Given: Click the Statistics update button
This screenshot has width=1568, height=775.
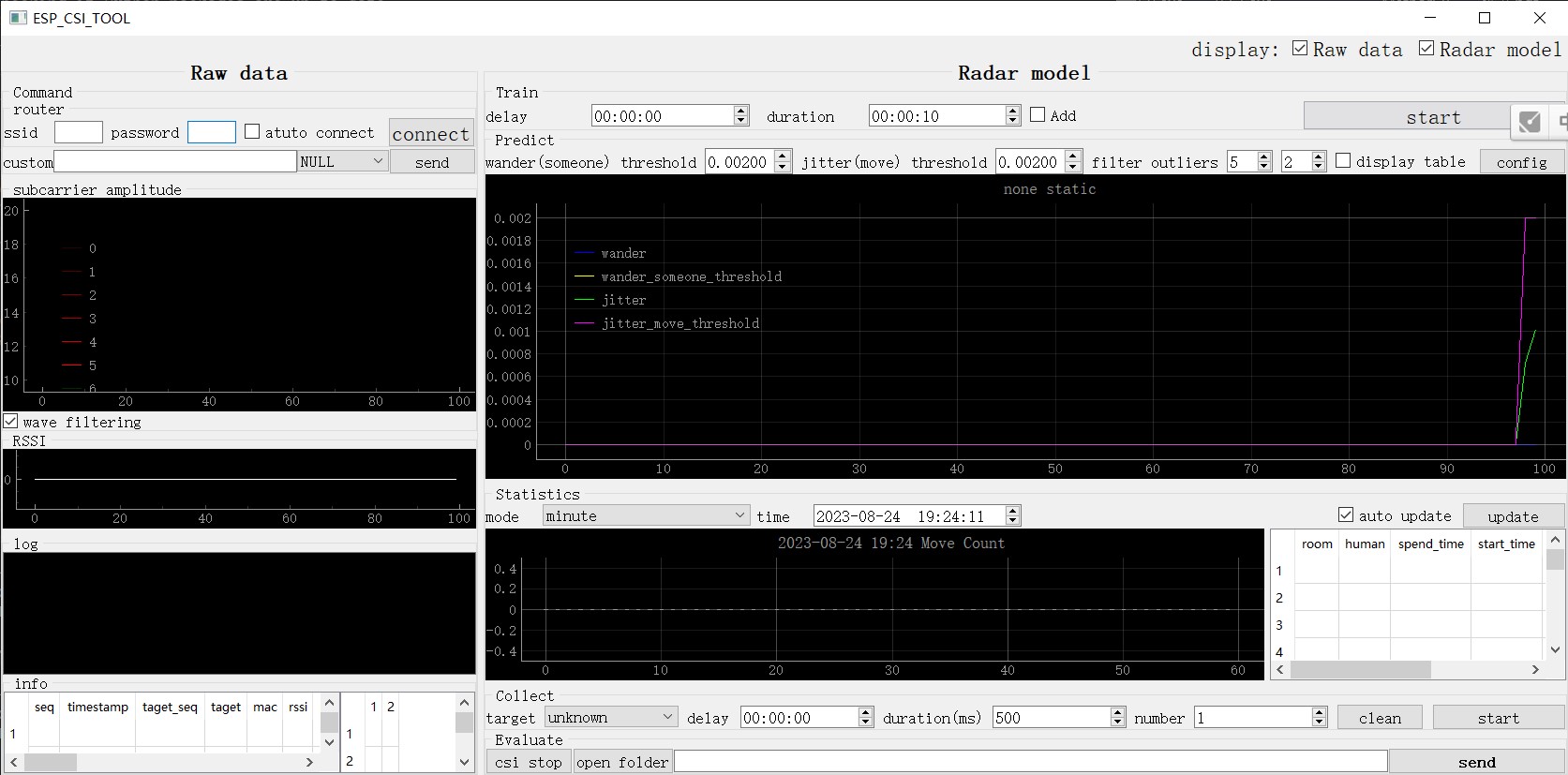Looking at the screenshot, I should tap(1513, 516).
